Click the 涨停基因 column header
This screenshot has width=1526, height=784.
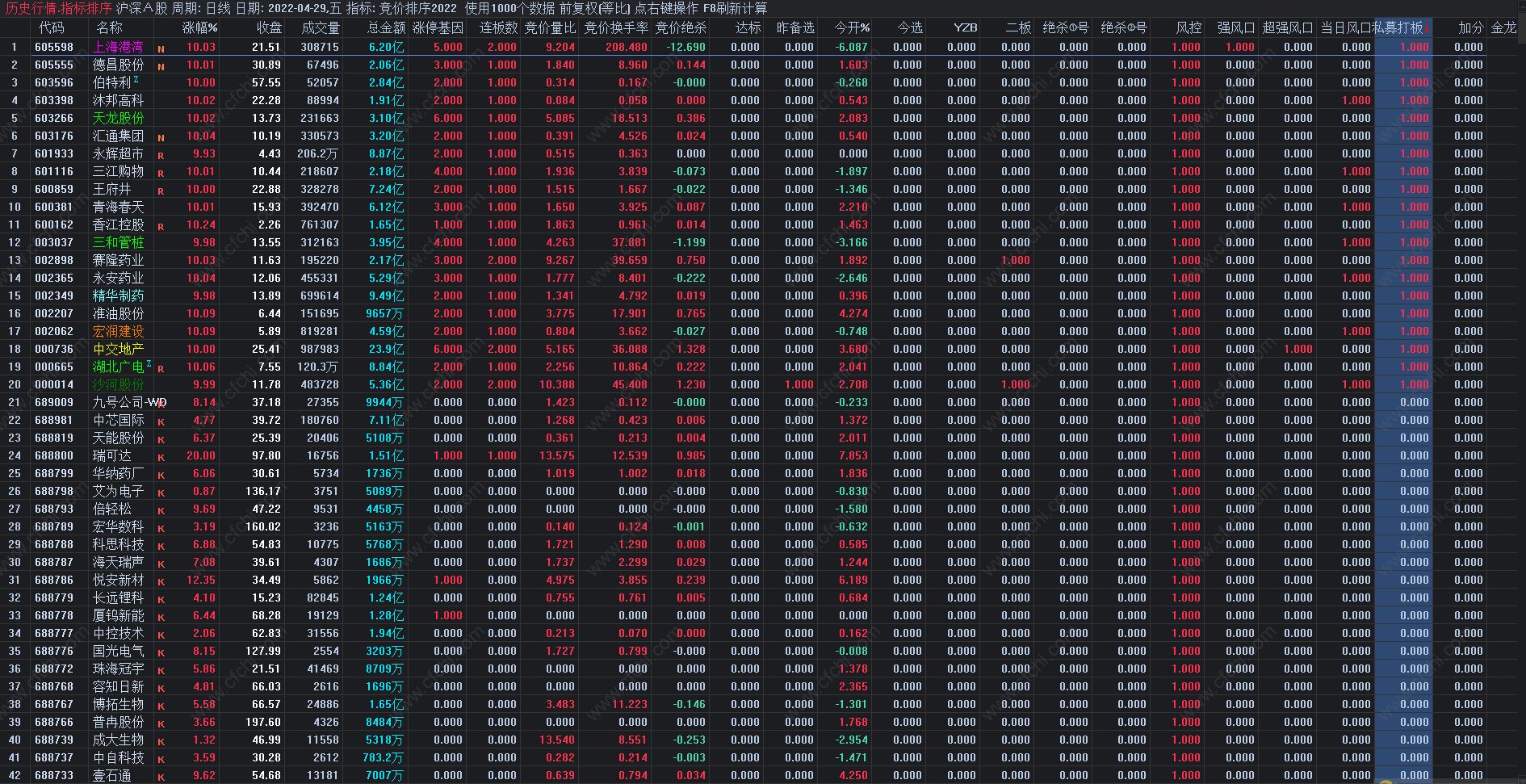[438, 27]
